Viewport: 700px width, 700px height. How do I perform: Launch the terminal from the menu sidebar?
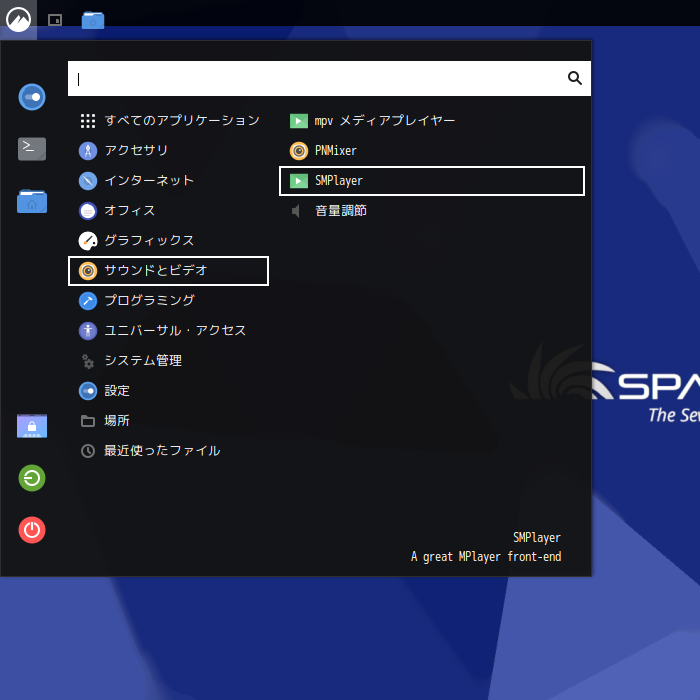[x=32, y=149]
